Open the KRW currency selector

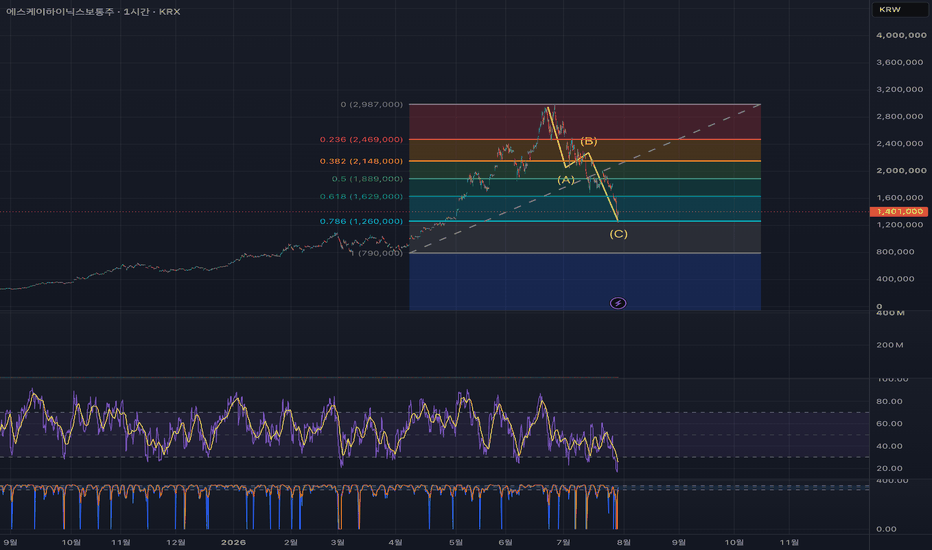(899, 10)
